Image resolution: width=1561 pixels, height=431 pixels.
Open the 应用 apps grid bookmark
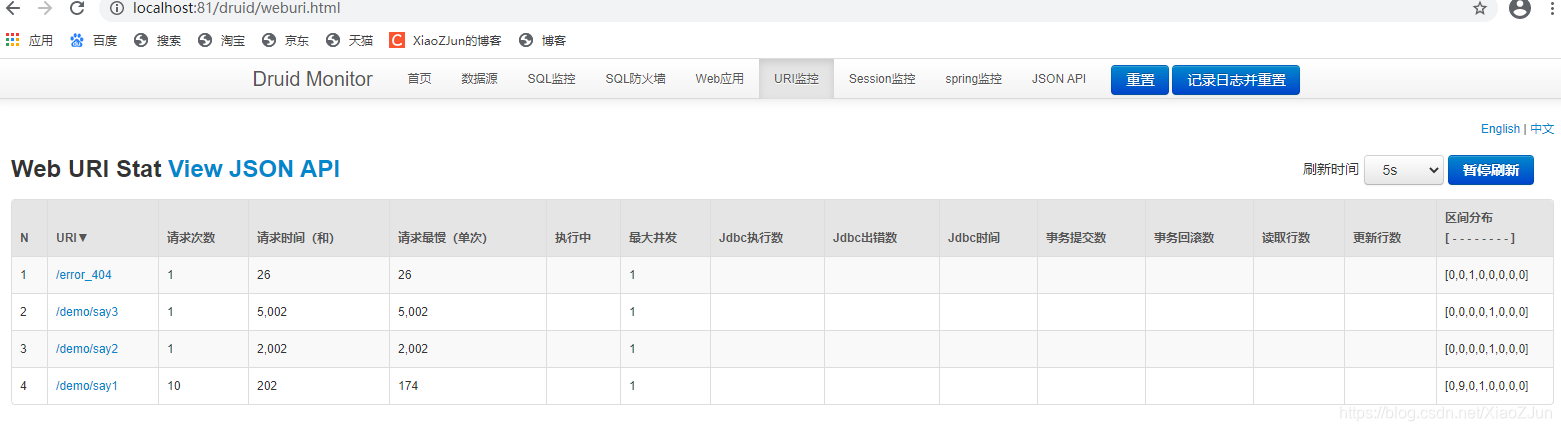point(29,41)
